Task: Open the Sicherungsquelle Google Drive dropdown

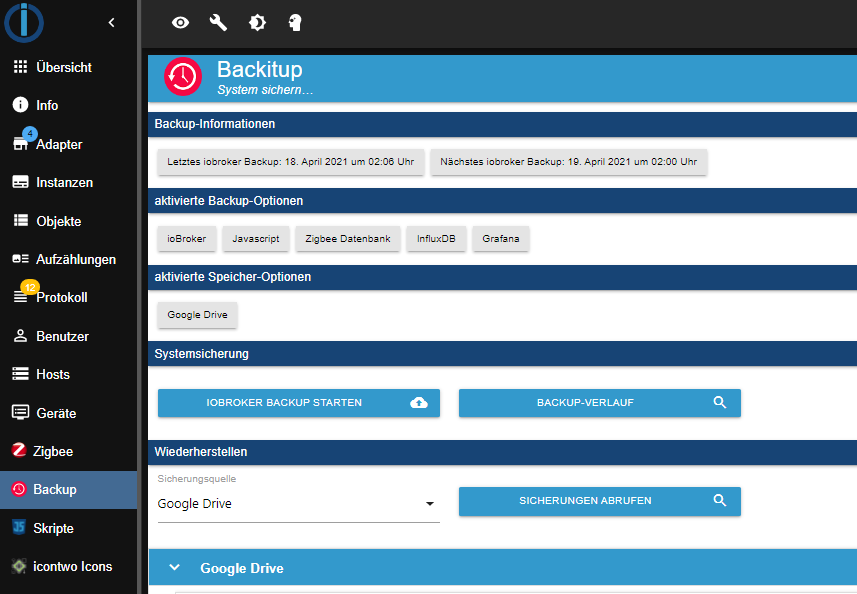Action: [x=298, y=503]
